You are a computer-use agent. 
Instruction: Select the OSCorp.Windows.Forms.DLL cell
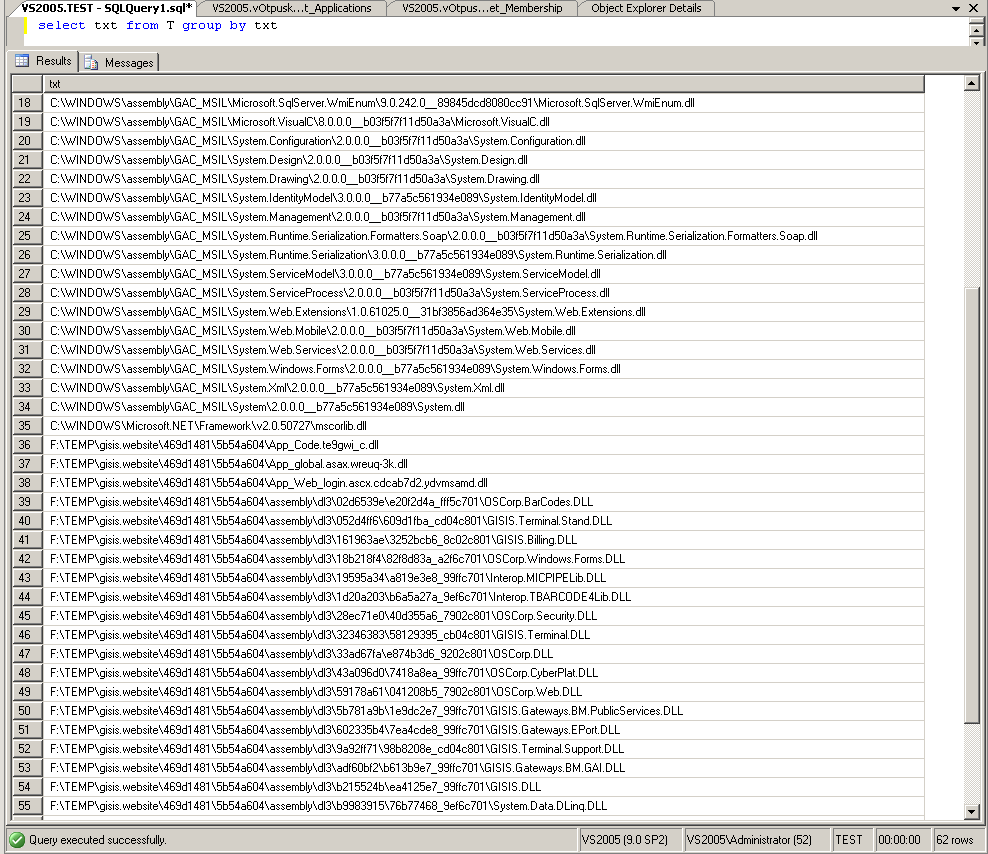click(x=483, y=558)
